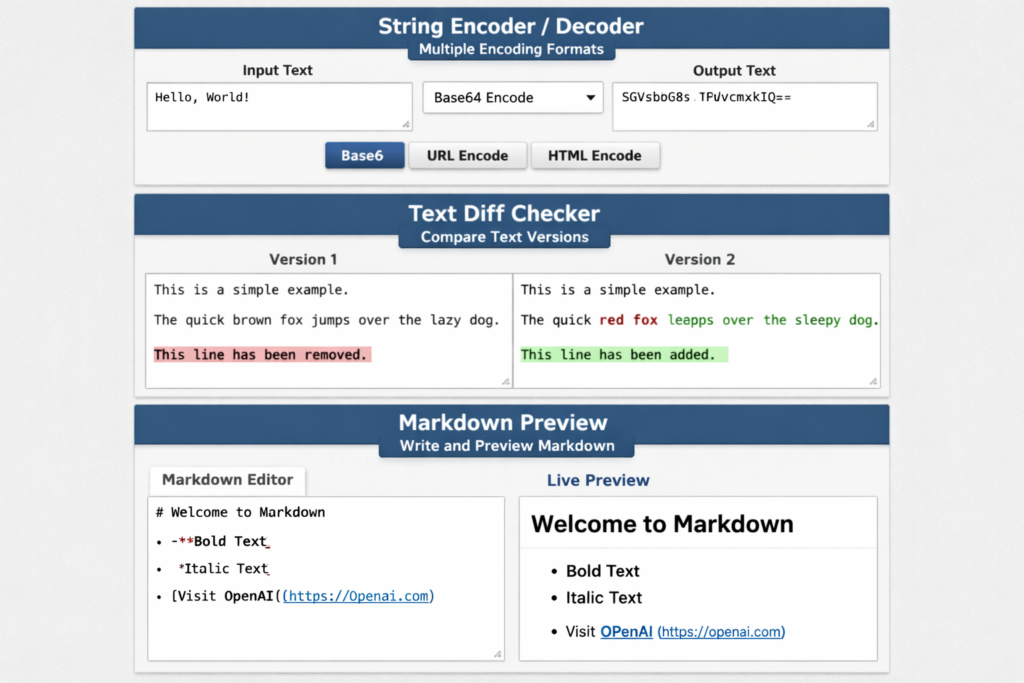Switch to the Markdown Editor tab
The height and width of the screenshot is (683, 1024).
coord(227,480)
